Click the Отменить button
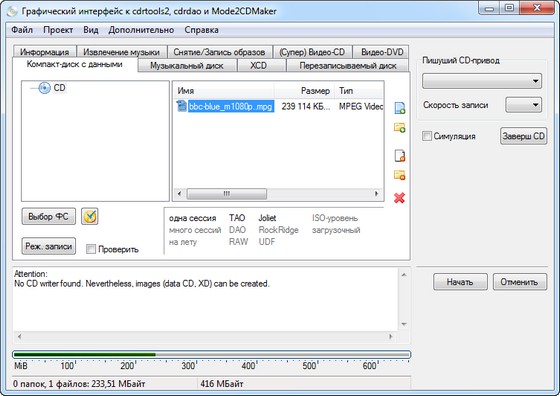The image size is (560, 396). pos(520,282)
